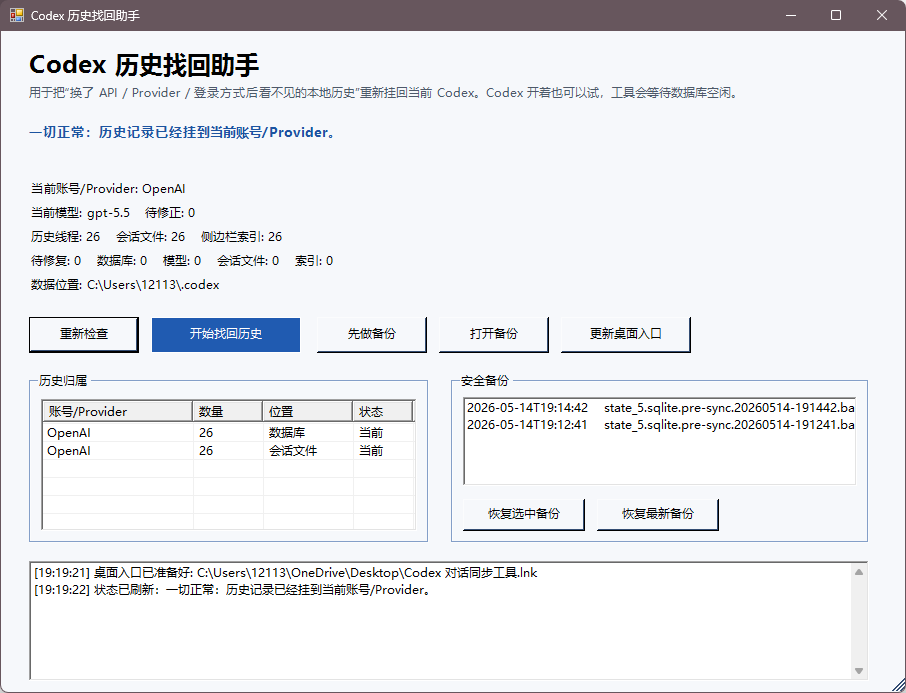Maximize the Codex 历史找回助手 window
This screenshot has width=906, height=693.
pos(836,15)
